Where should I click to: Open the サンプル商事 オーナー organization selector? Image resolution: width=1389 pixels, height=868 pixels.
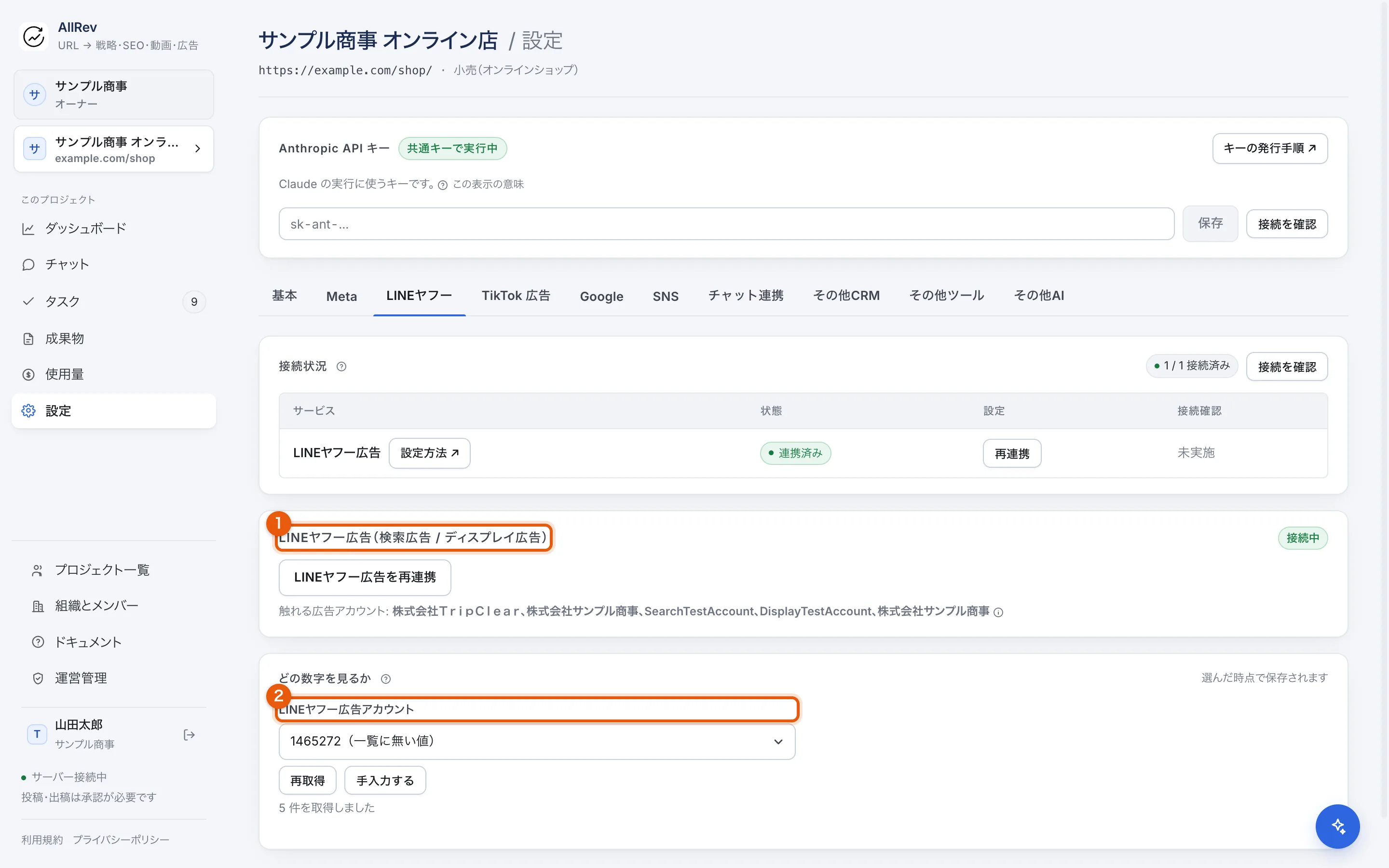coord(114,95)
